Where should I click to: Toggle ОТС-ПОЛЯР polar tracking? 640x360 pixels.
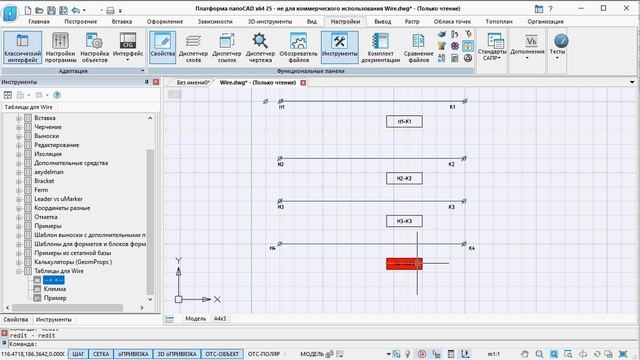pos(264,354)
